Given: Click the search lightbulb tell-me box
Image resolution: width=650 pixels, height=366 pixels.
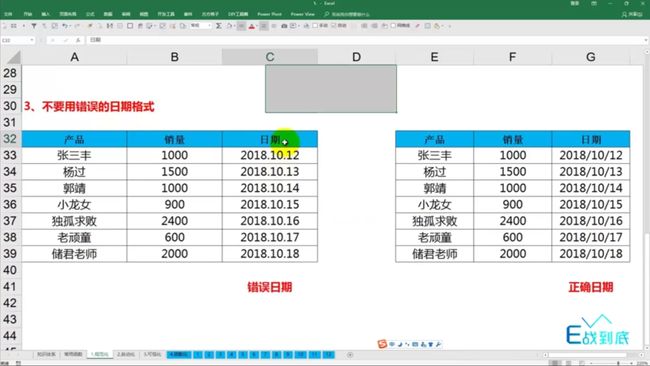Looking at the screenshot, I should 347,14.
